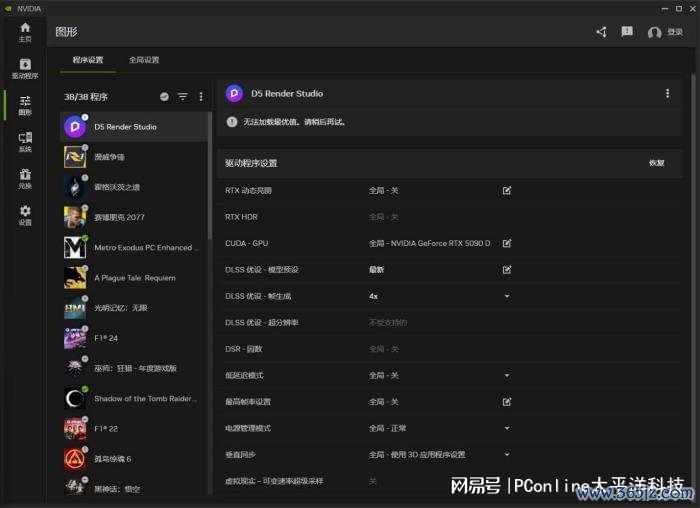Edit the DLSS model preset setting
700x508 pixels.
click(x=507, y=270)
